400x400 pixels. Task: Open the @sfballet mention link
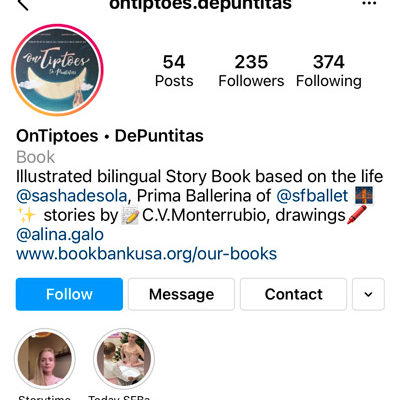coord(312,196)
